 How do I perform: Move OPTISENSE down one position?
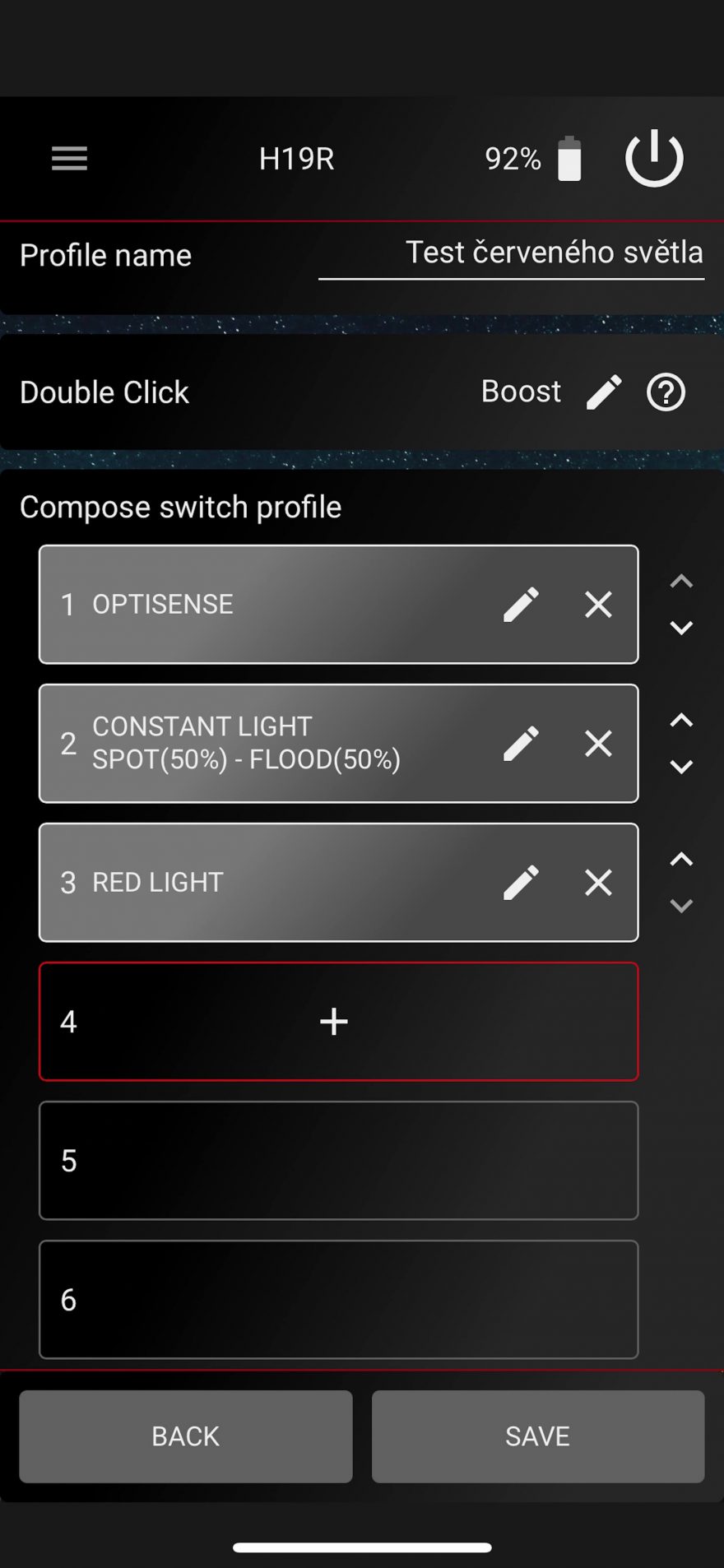681,629
